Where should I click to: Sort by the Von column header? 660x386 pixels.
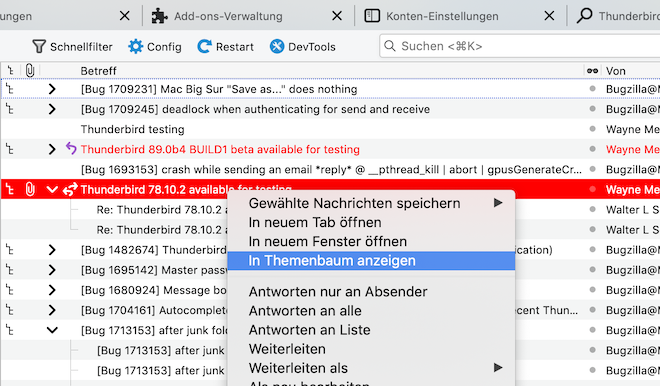(x=615, y=71)
